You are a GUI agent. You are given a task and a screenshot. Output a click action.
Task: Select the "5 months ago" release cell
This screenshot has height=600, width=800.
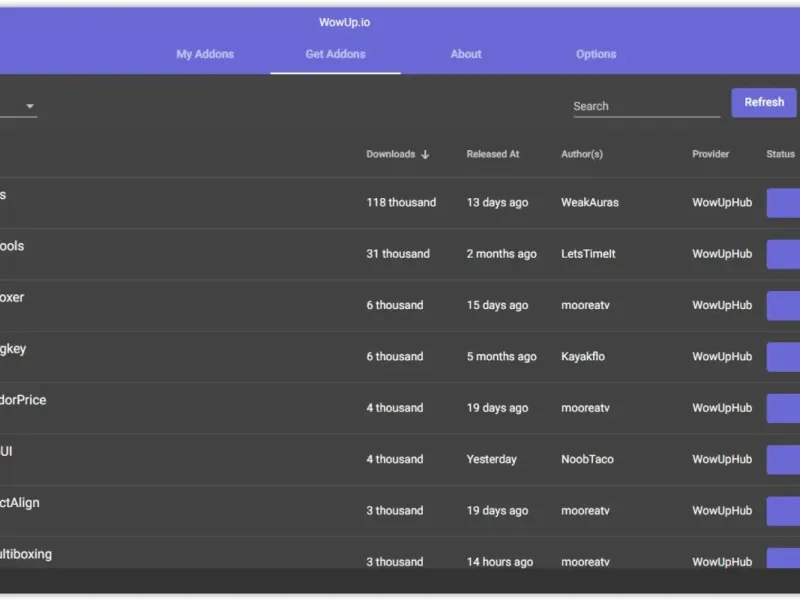tap(502, 357)
